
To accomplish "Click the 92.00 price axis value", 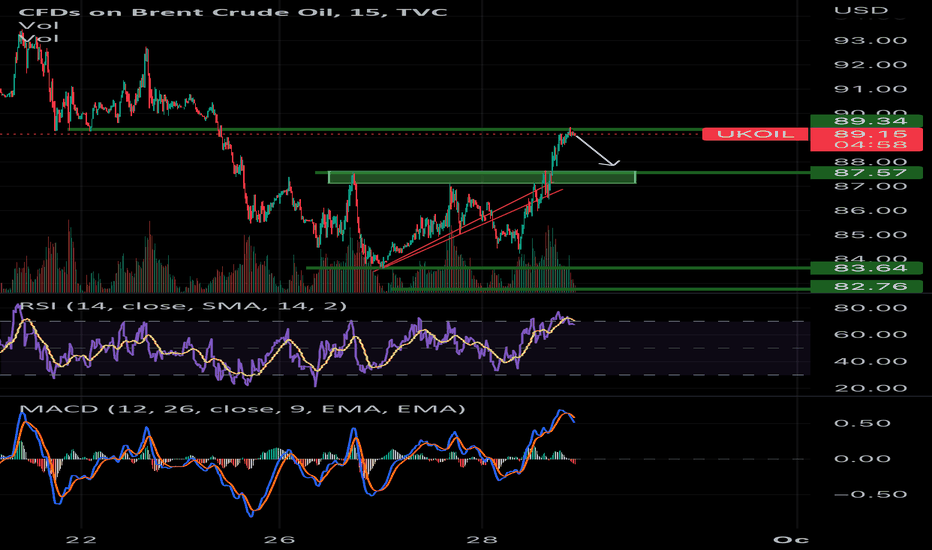I will 871,65.
